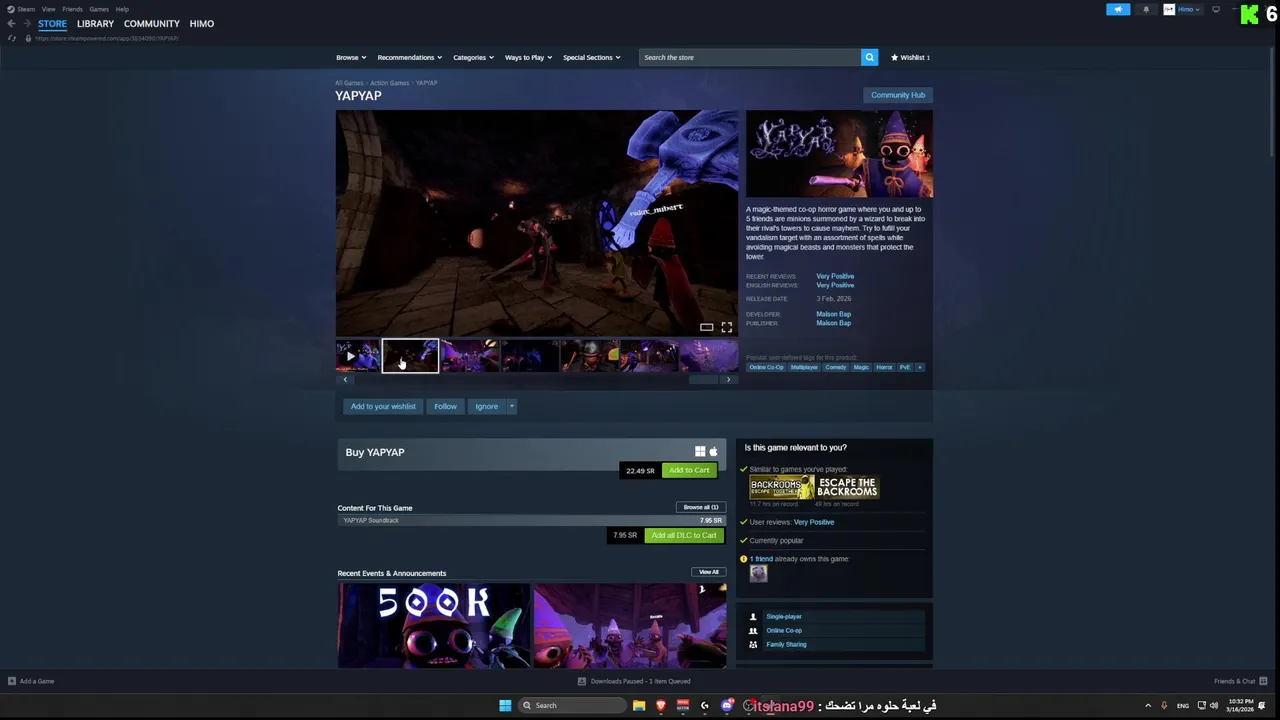Click the Apple platform icon

713,452
